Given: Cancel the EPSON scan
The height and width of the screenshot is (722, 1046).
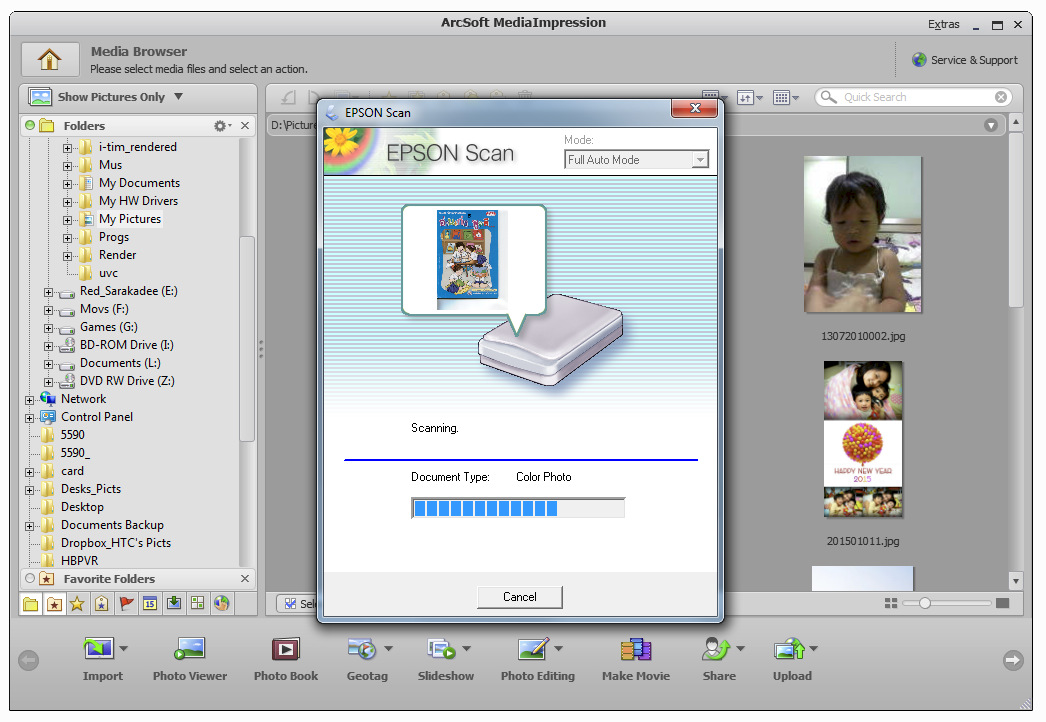Looking at the screenshot, I should (x=520, y=597).
